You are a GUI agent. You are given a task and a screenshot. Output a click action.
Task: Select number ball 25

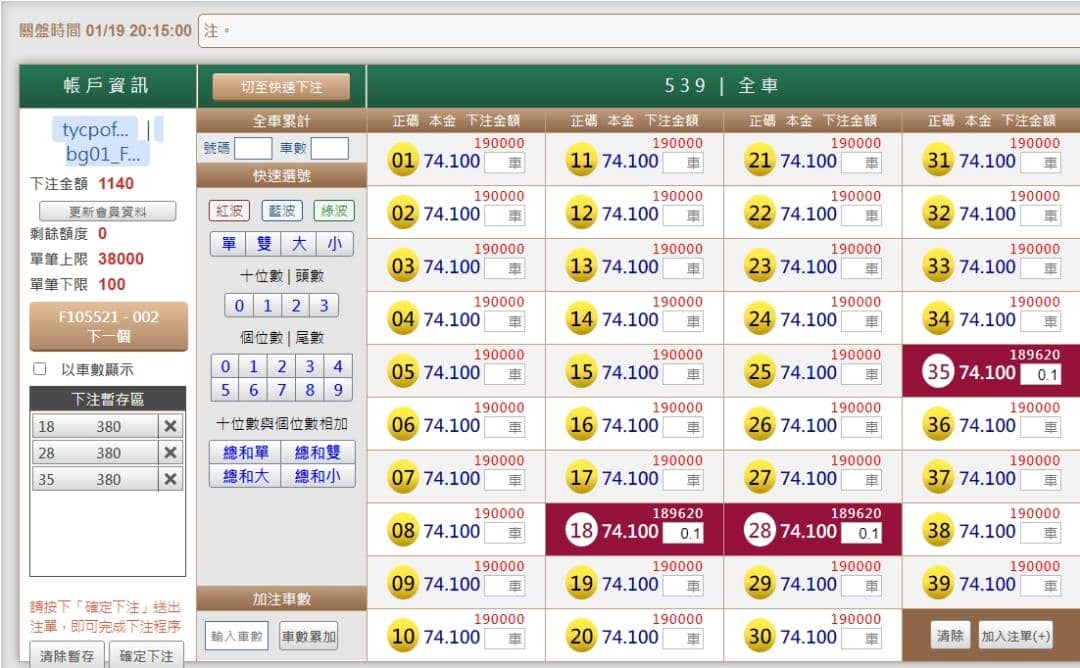[x=760, y=372]
